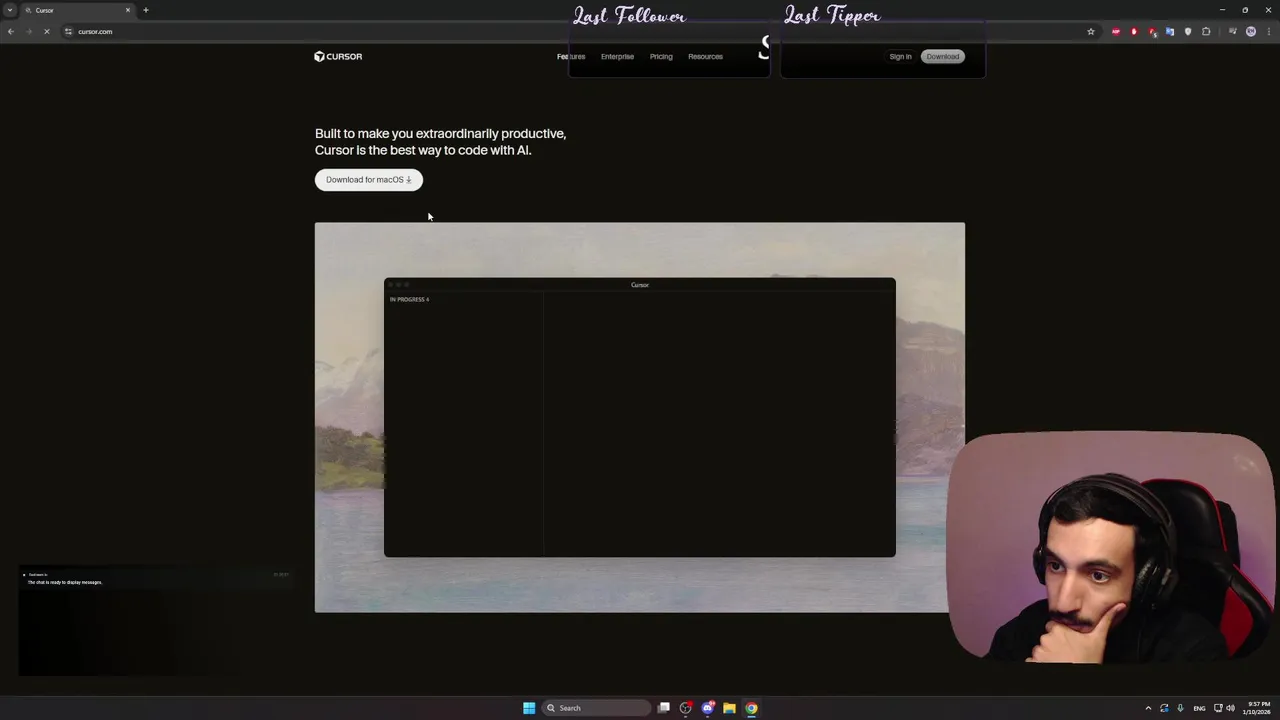The height and width of the screenshot is (720, 1280).
Task: Open Google Chrome from the taskbar
Action: (x=751, y=708)
